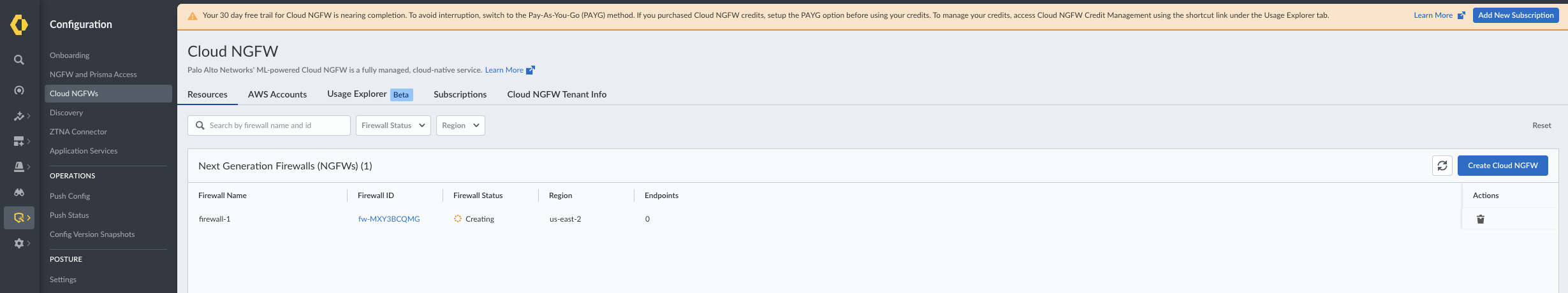
Task: Click the Palo Alto Networks logo icon
Action: [19, 25]
